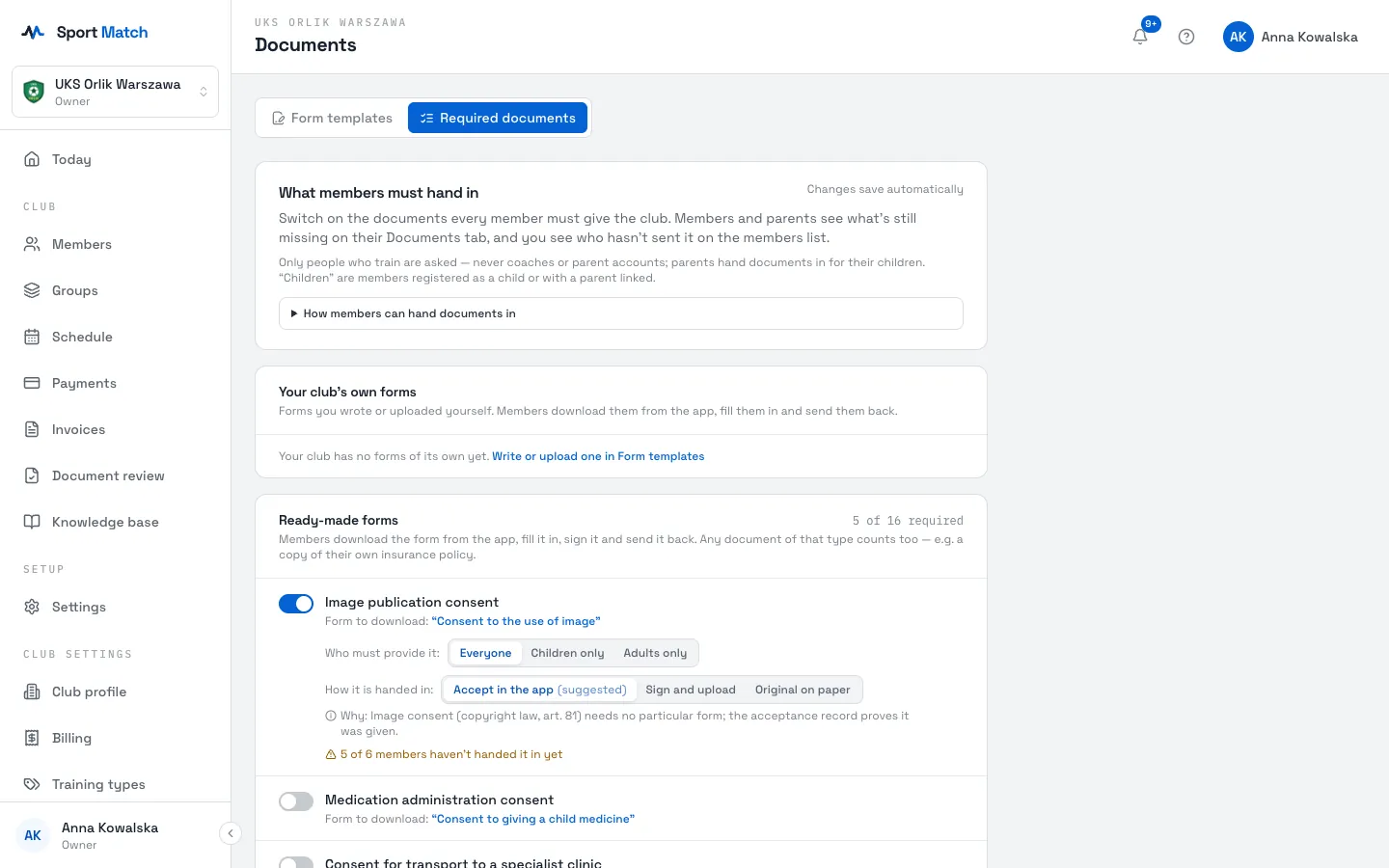The image size is (1389, 868).
Task: Follow the Write or upload one in Form templates link
Action: click(598, 456)
